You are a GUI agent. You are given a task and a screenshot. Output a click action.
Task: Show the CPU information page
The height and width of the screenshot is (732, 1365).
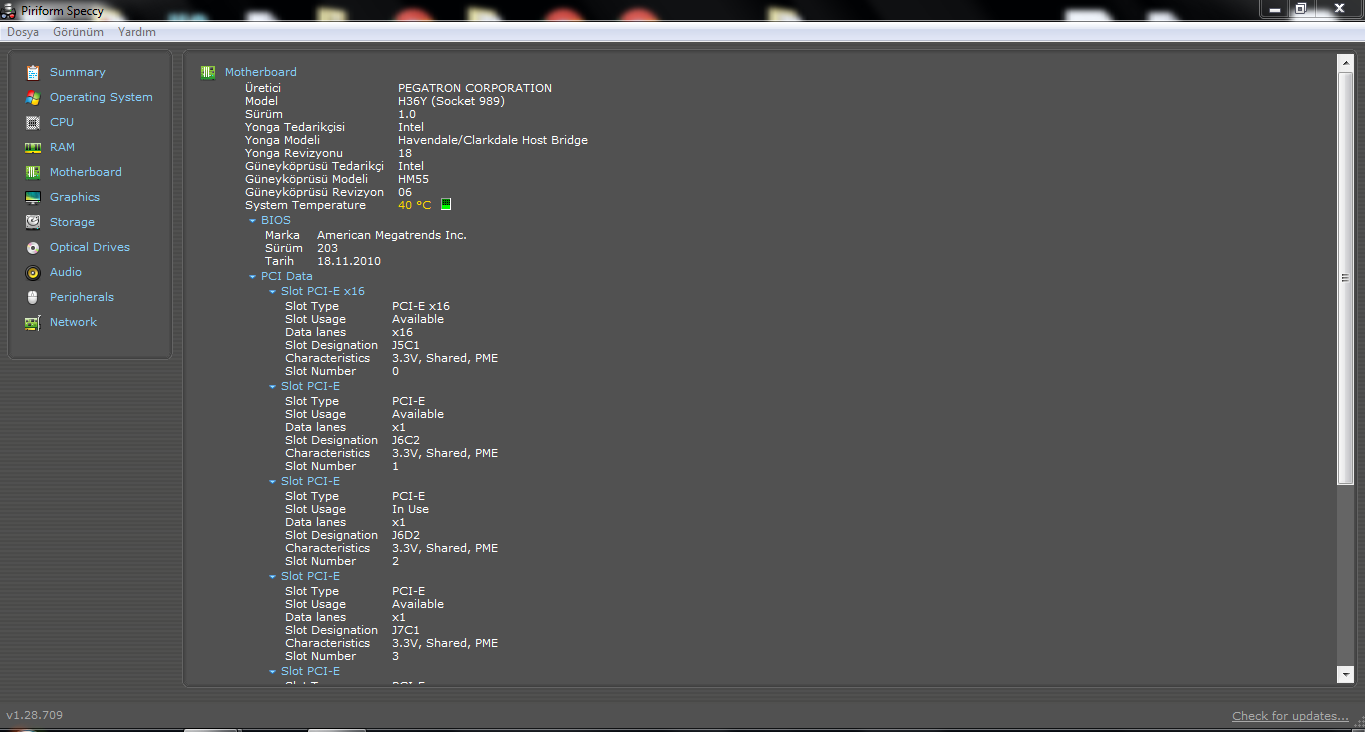[62, 122]
